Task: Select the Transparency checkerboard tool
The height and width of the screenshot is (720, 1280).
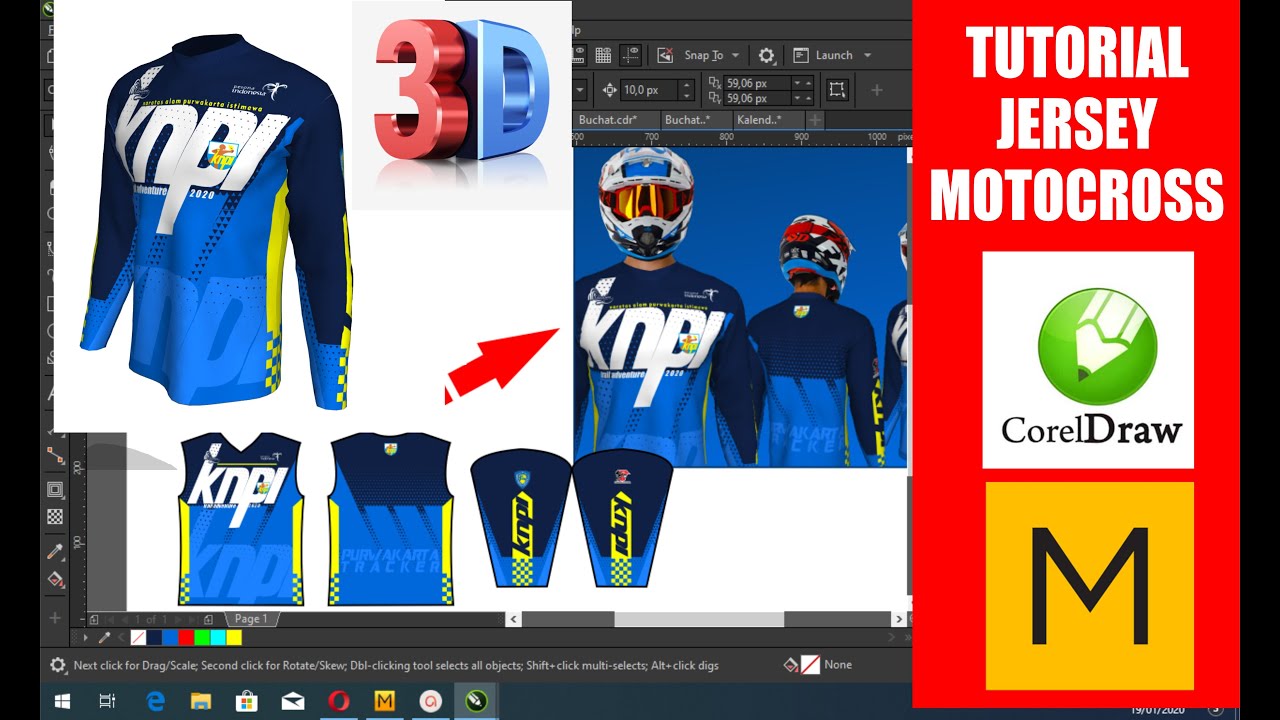Action: 56,517
